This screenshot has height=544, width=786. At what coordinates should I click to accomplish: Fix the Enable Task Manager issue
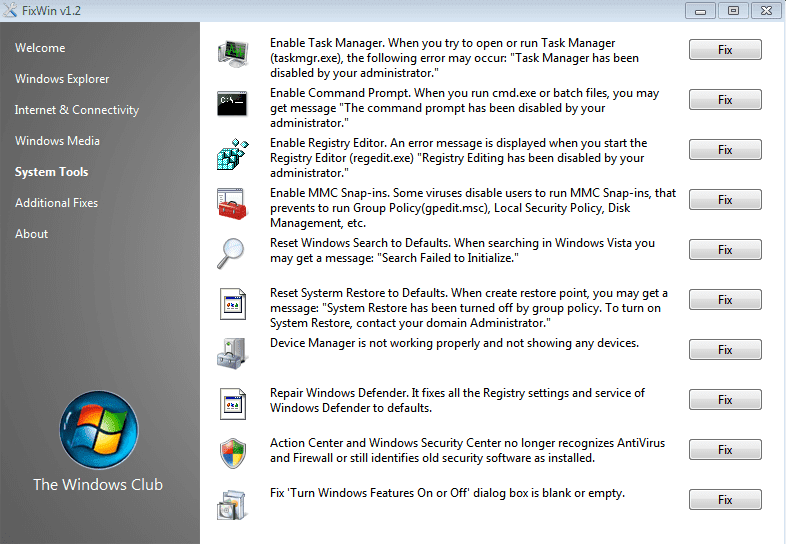[725, 50]
